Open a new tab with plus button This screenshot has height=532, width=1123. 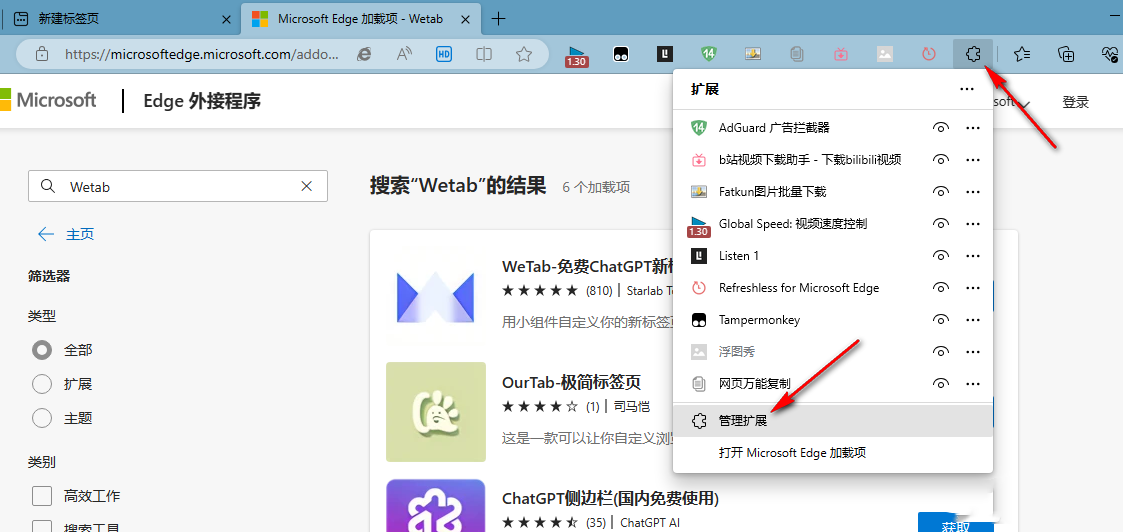499,19
